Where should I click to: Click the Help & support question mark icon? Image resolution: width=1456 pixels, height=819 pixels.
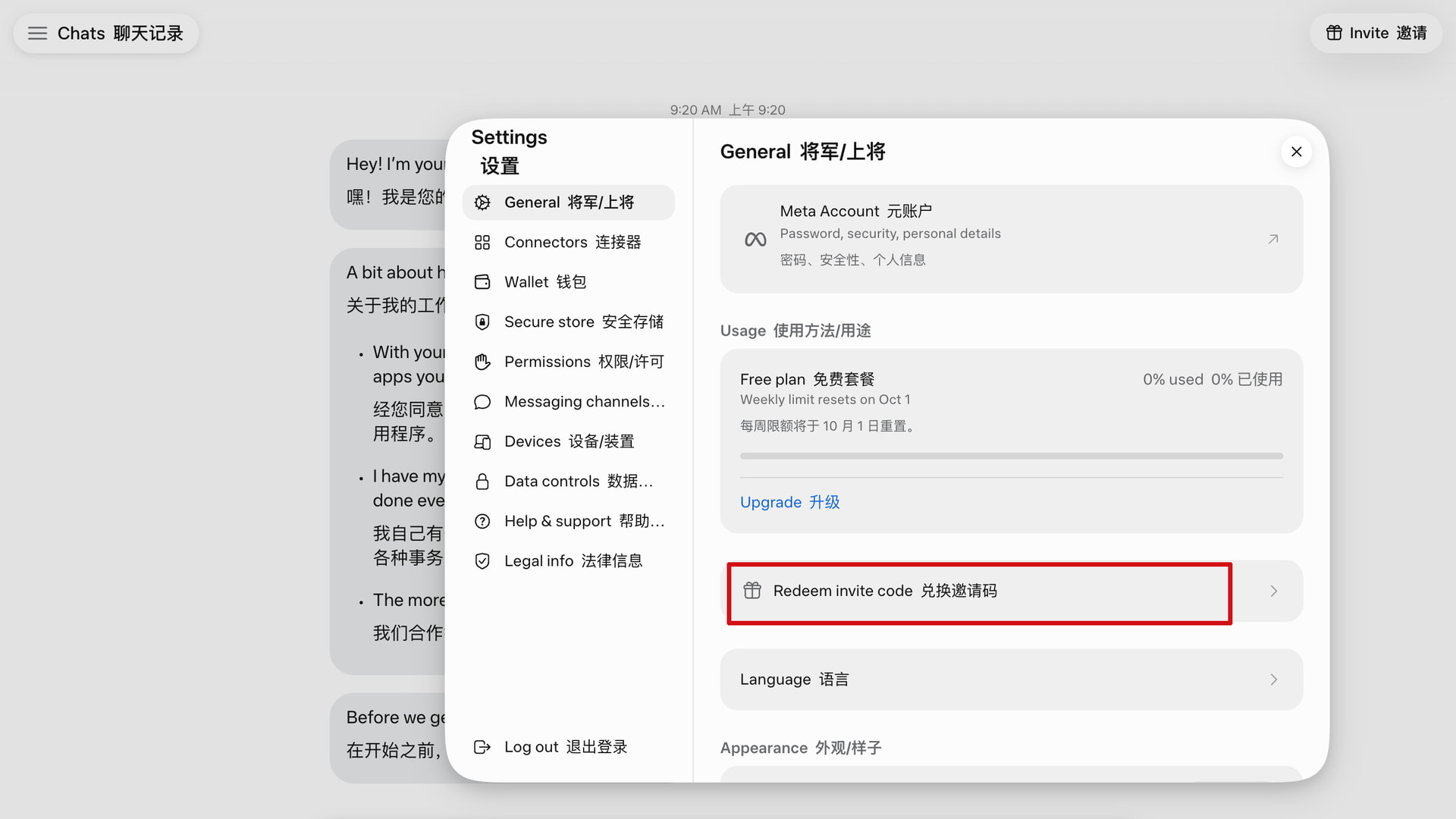[482, 521]
